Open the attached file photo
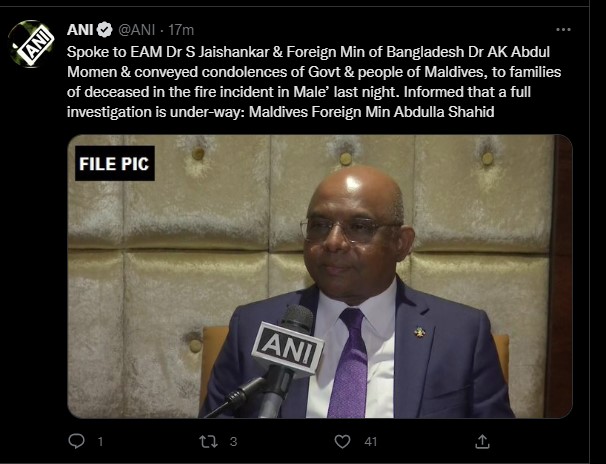The height and width of the screenshot is (464, 606). point(320,276)
